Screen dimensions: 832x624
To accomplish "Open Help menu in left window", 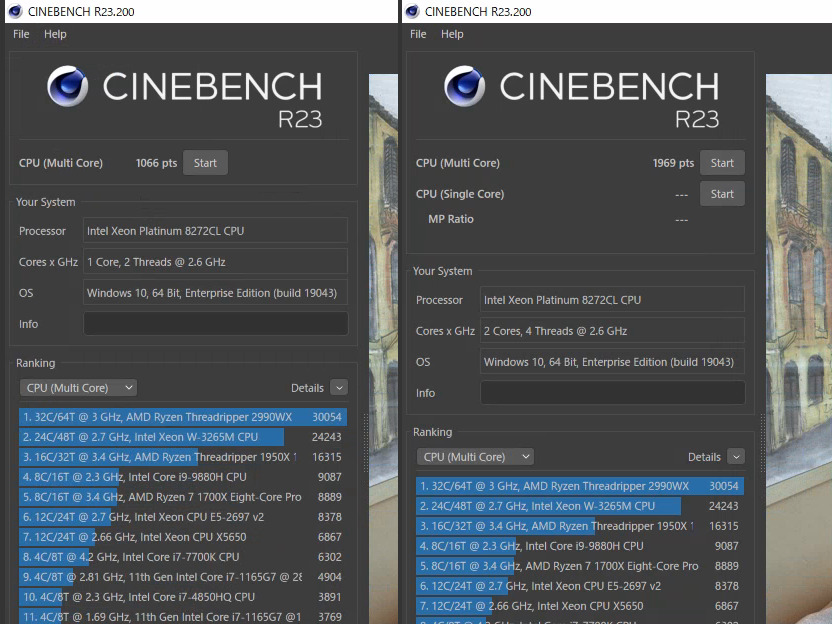I will point(55,34).
